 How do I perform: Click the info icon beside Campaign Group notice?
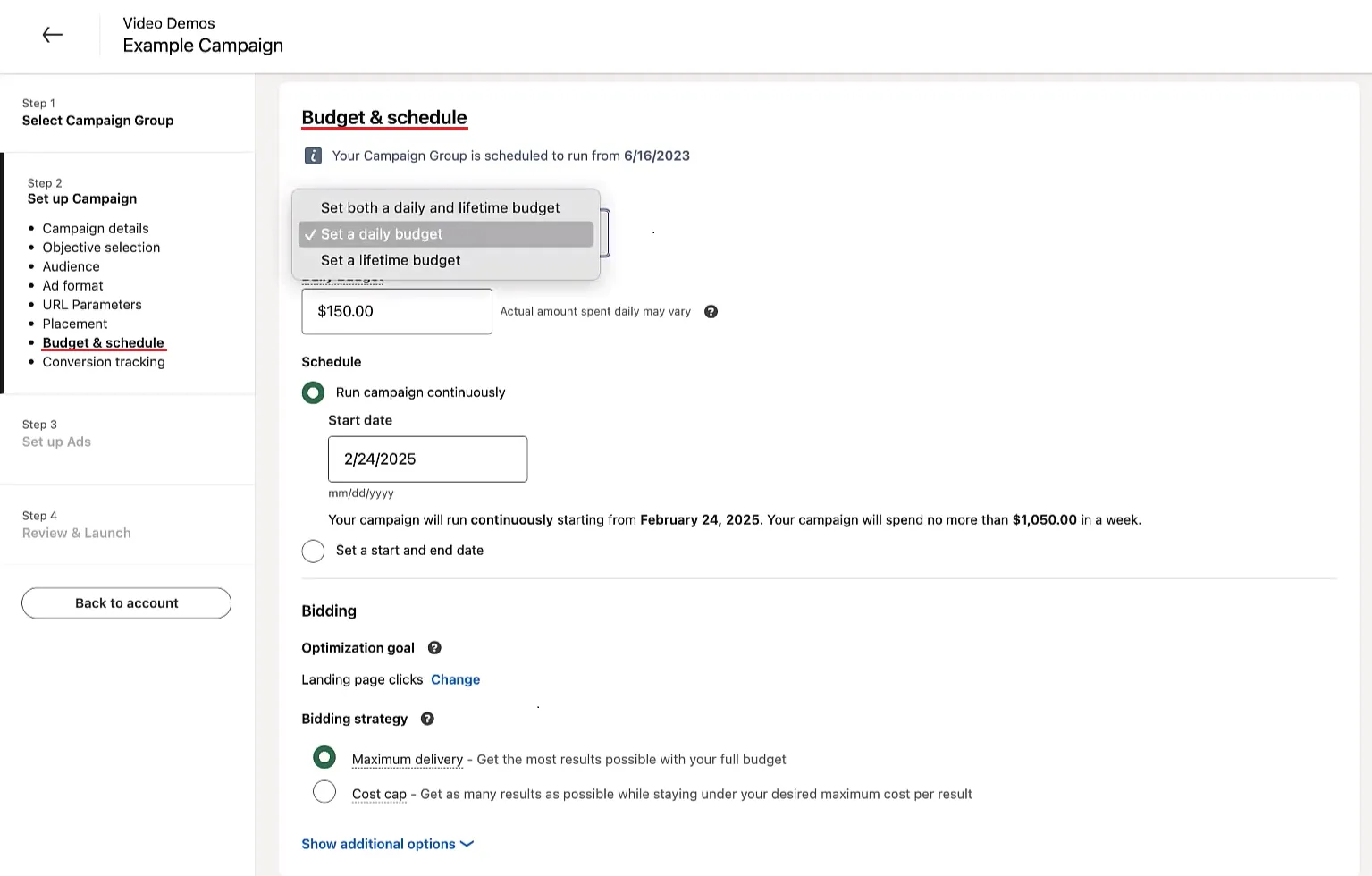313,156
